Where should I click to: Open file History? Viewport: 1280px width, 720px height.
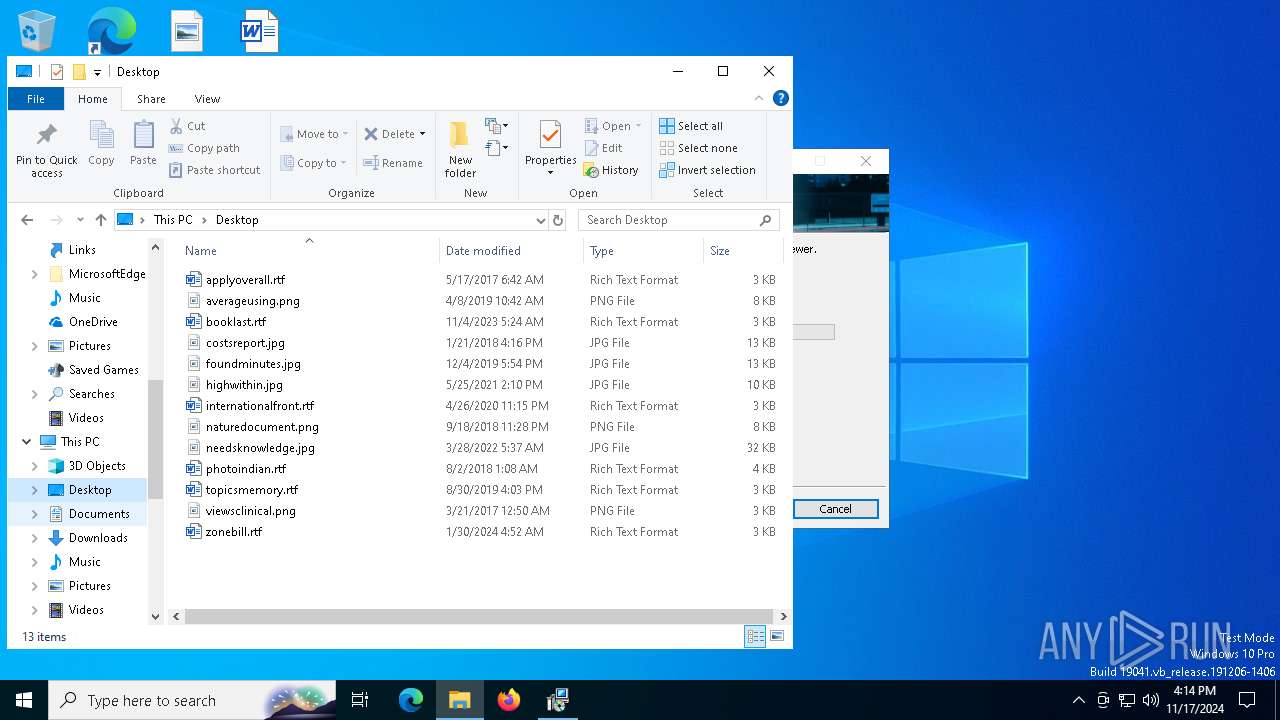tap(611, 170)
